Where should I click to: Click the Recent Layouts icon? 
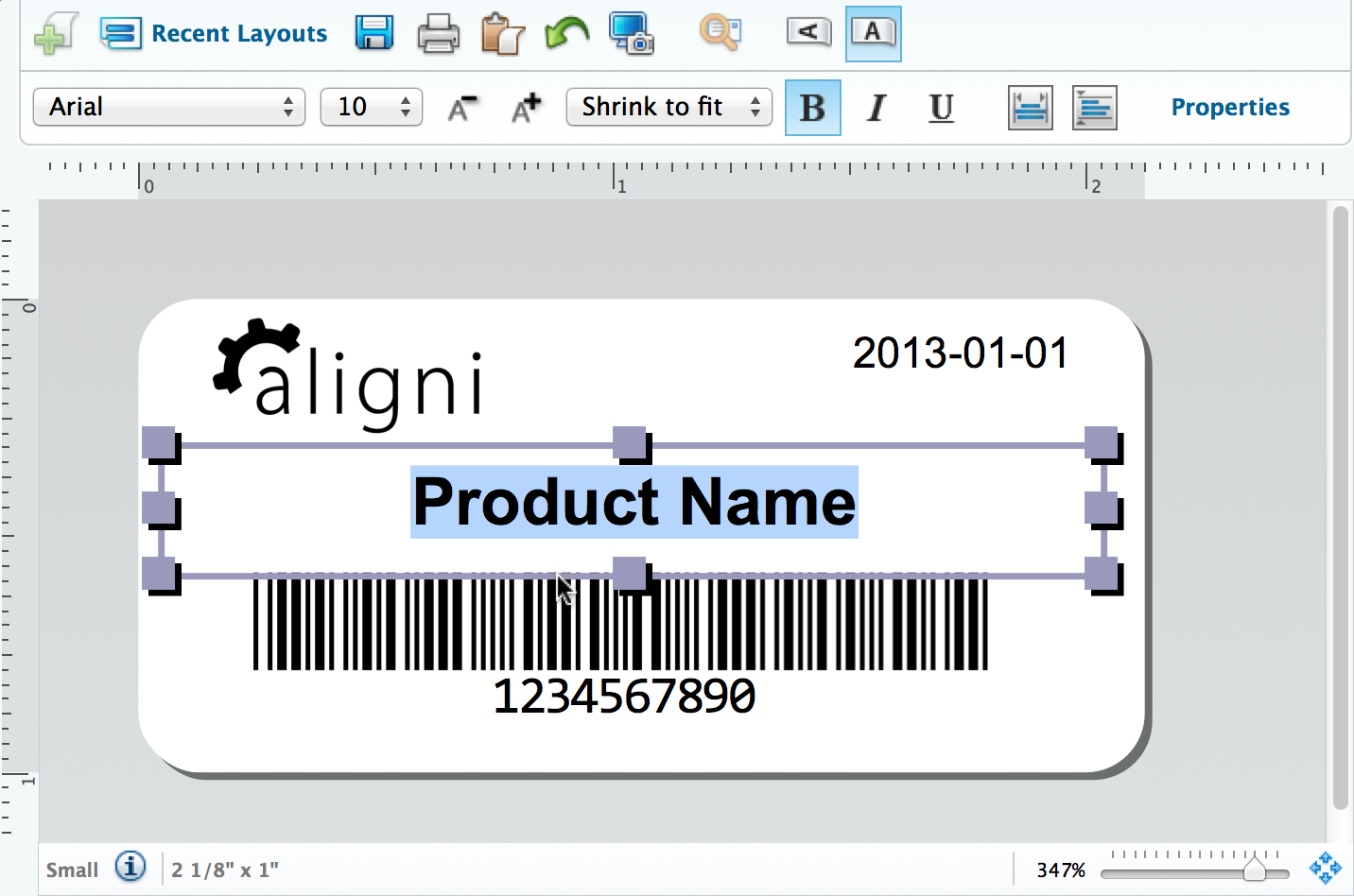pos(121,34)
